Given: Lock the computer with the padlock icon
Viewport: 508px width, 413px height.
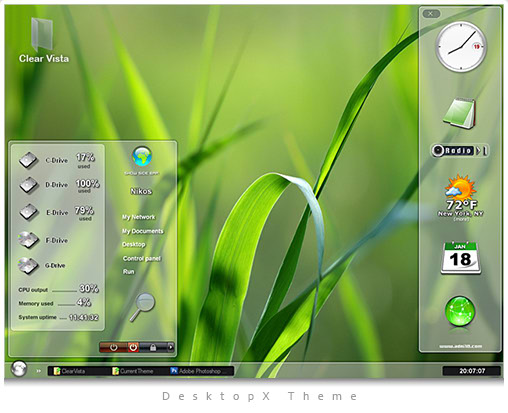Looking at the screenshot, I should pos(153,347).
